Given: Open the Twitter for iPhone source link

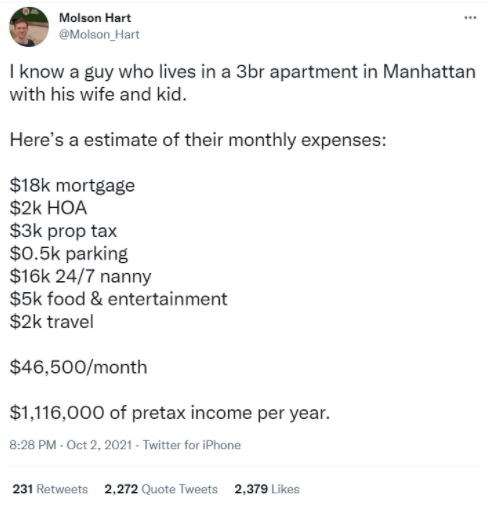Looking at the screenshot, I should tap(192, 445).
